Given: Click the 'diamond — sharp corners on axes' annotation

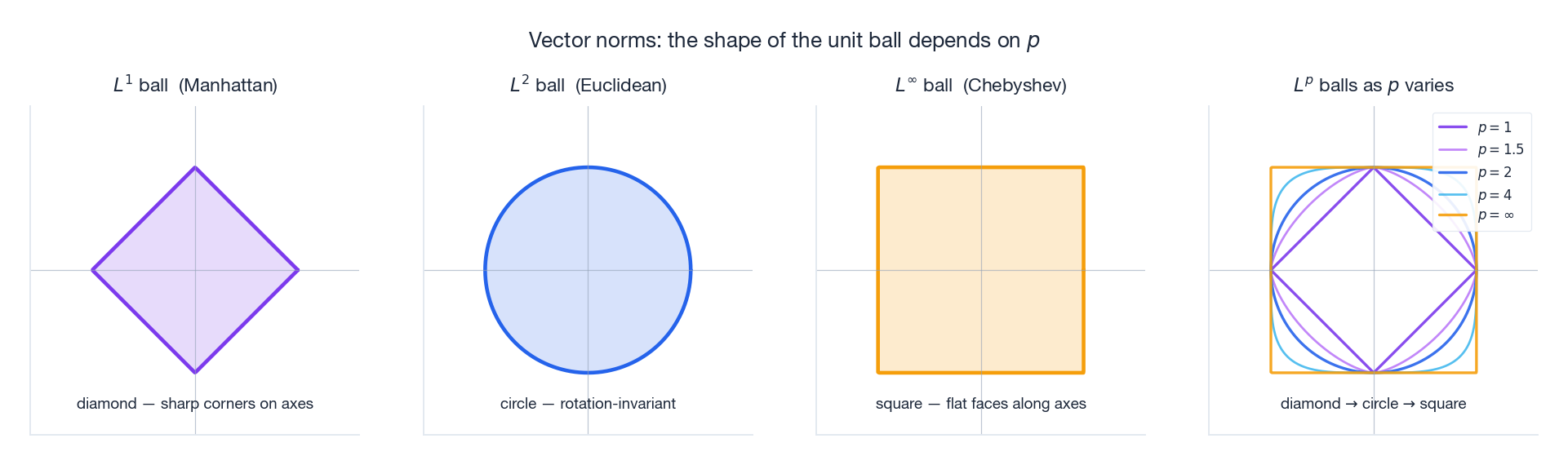Looking at the screenshot, I should [x=195, y=404].
